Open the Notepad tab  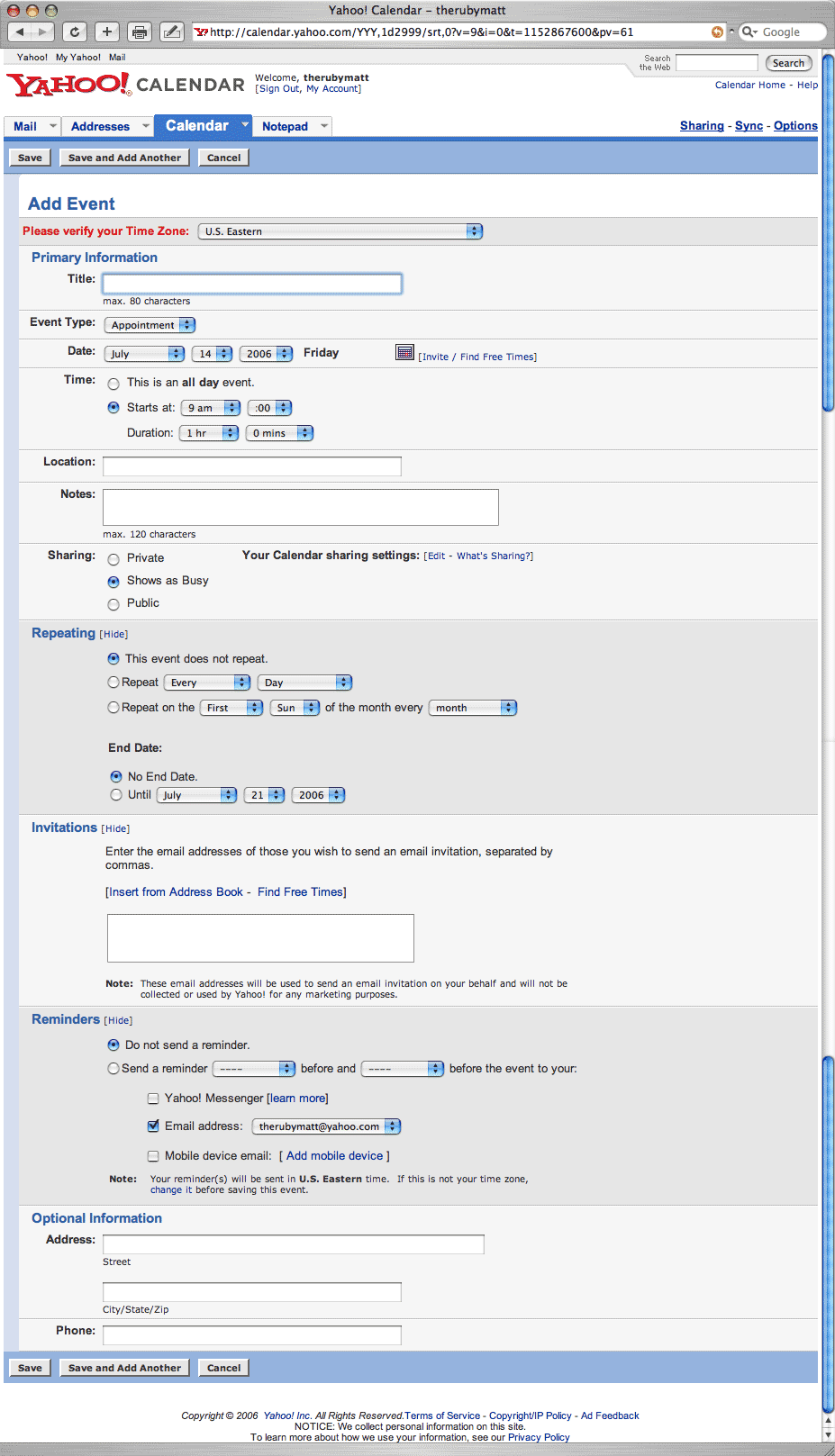(285, 127)
